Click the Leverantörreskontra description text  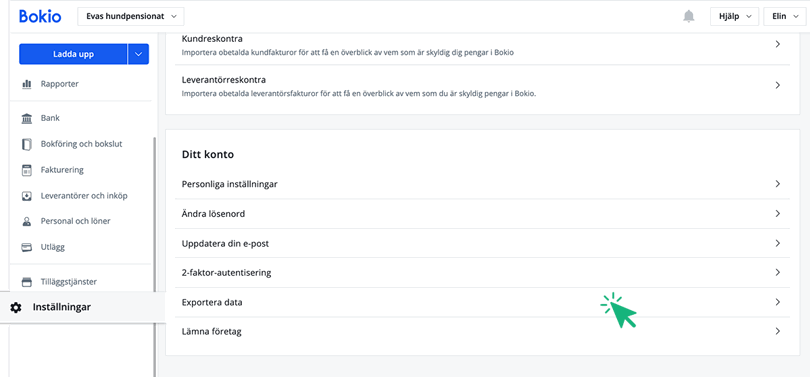359,94
